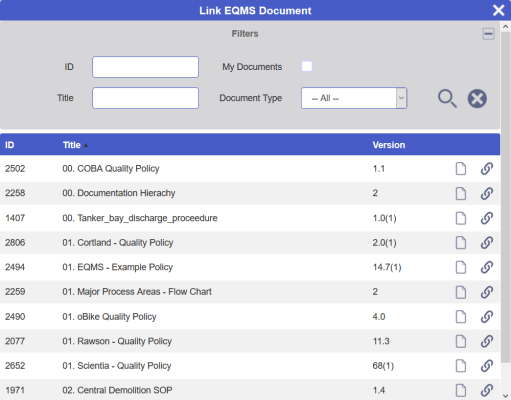511x400 pixels.
Task: View document for Tanker_bay_discharge_proceedure
Action: (x=461, y=218)
